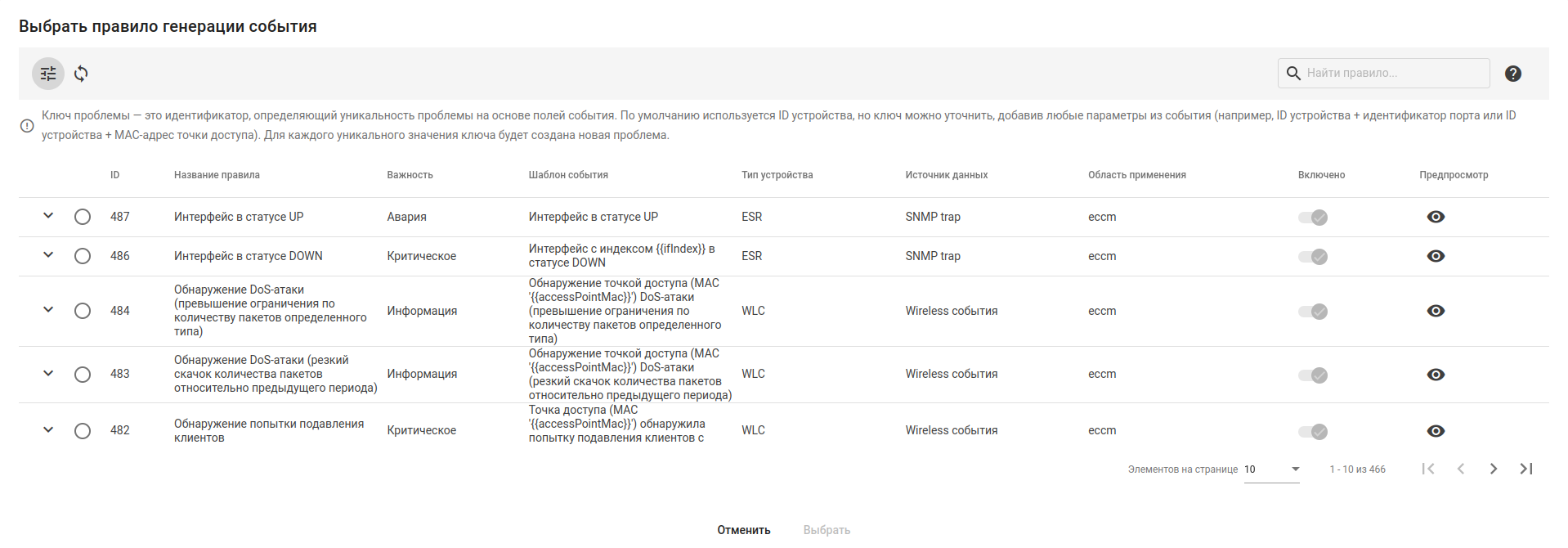
Task: Select the radio button for rule 483
Action: [x=83, y=375]
